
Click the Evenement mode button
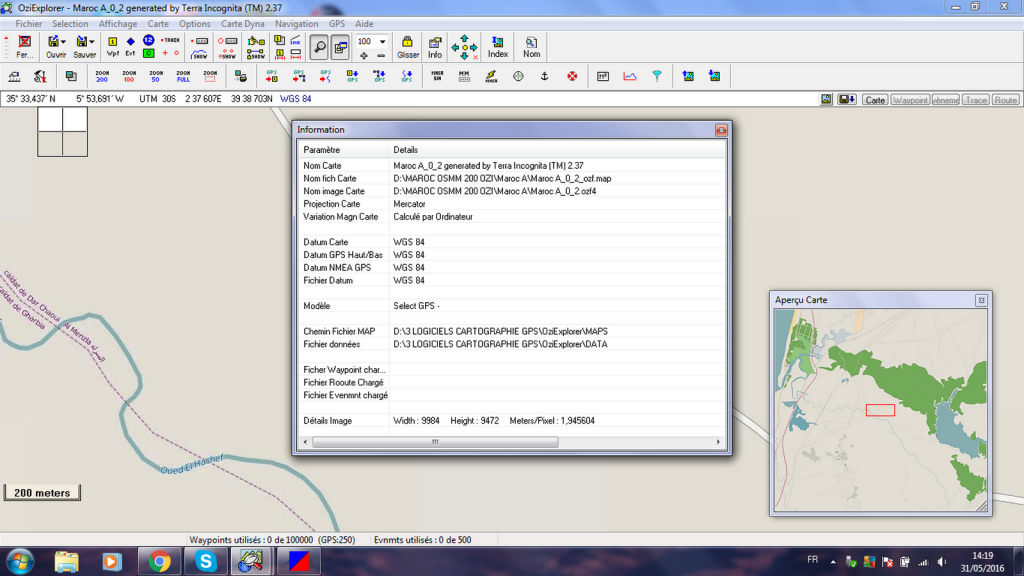tap(946, 100)
